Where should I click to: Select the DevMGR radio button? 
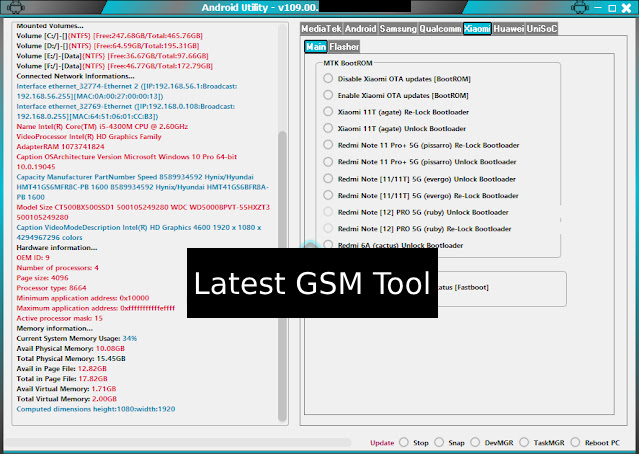point(475,442)
